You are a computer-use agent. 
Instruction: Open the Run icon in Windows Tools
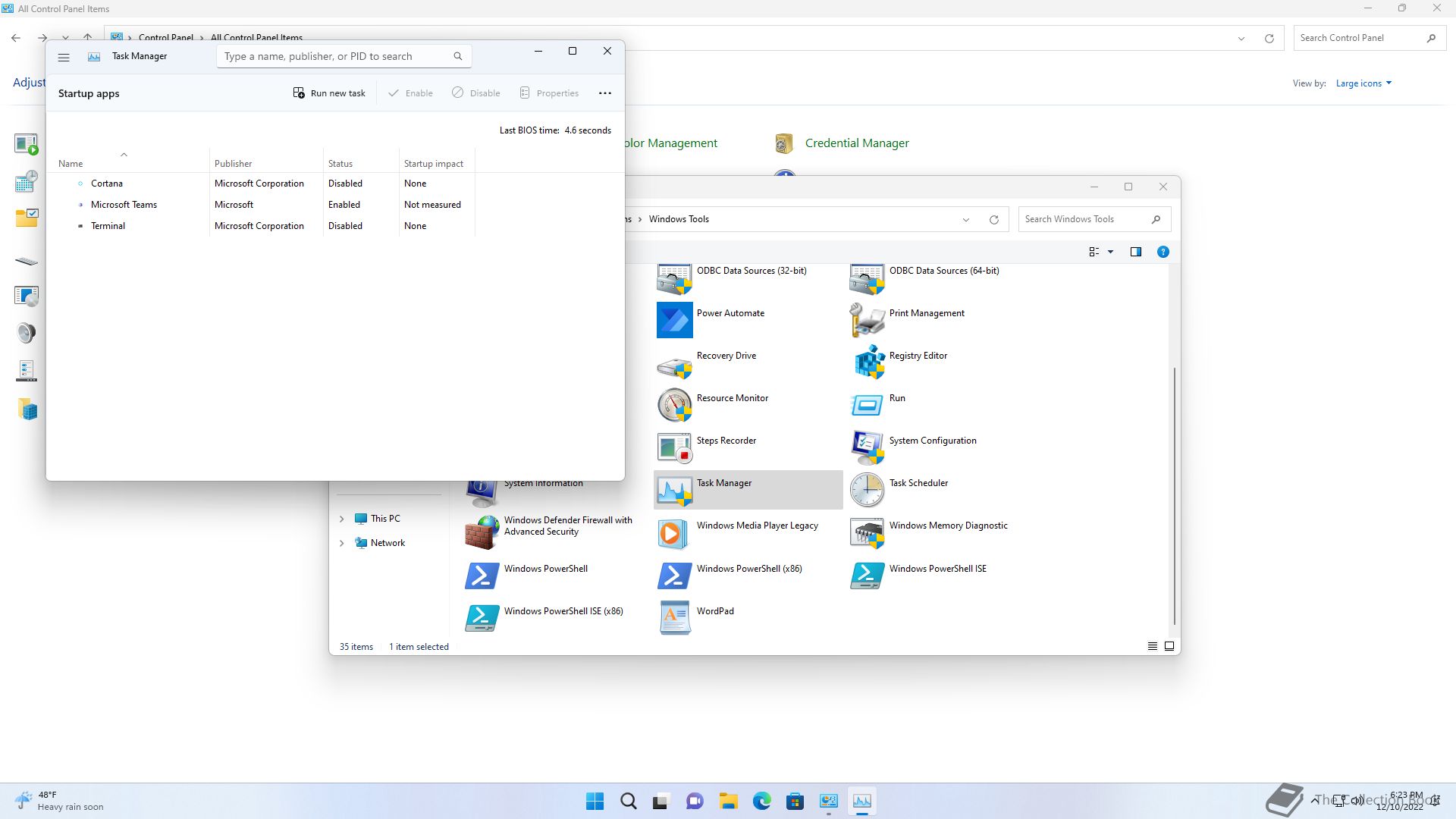pos(867,405)
